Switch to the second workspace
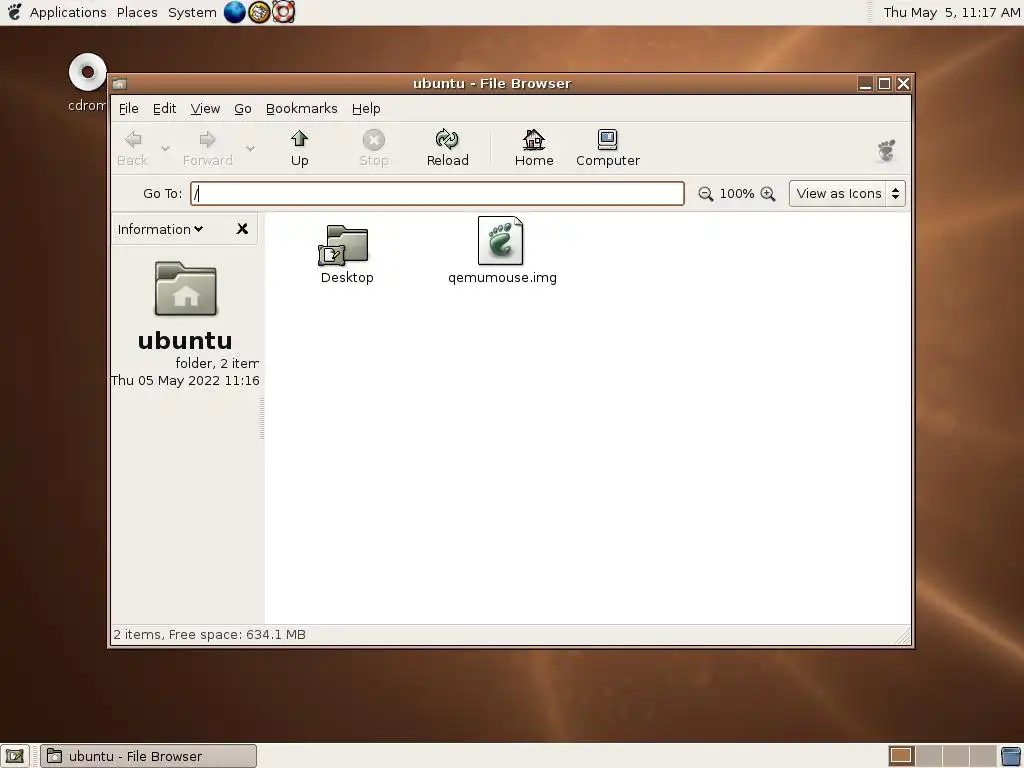This screenshot has width=1024, height=768. click(x=929, y=756)
